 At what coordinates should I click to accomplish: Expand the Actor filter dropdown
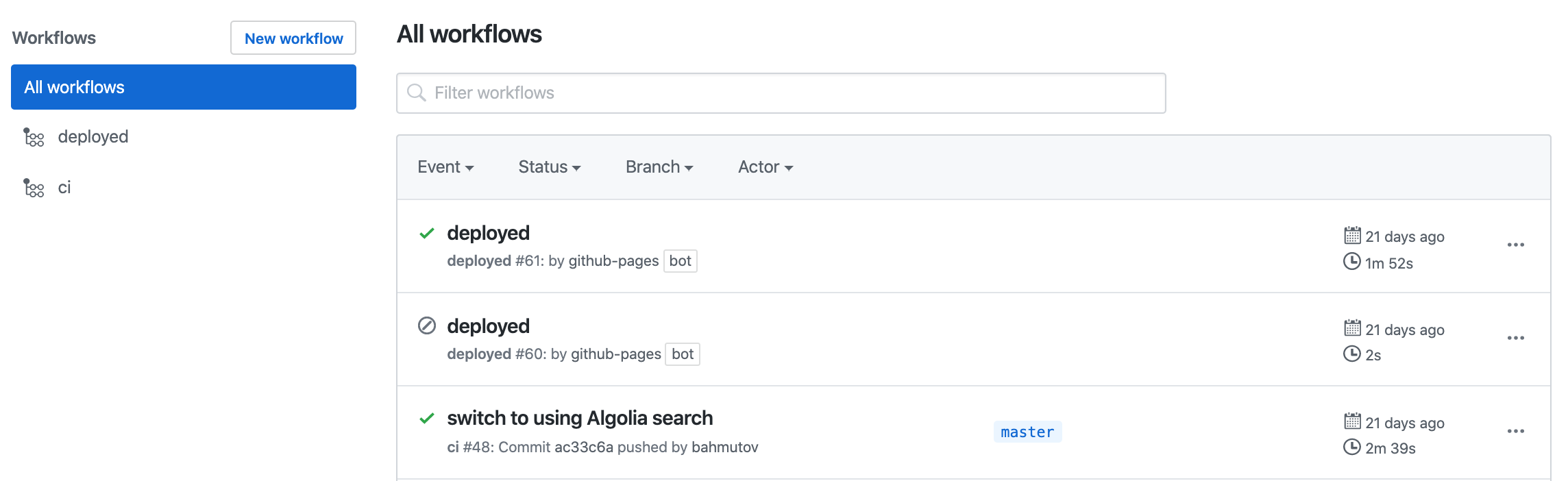tap(765, 167)
